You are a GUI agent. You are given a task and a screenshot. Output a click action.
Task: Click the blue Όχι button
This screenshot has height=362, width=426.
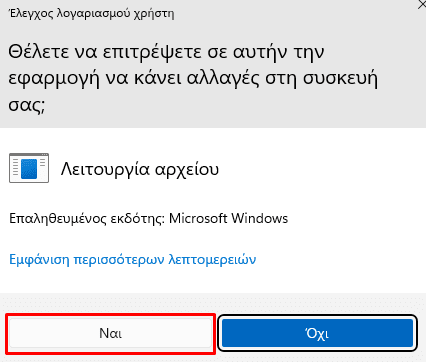pyautogui.click(x=317, y=333)
